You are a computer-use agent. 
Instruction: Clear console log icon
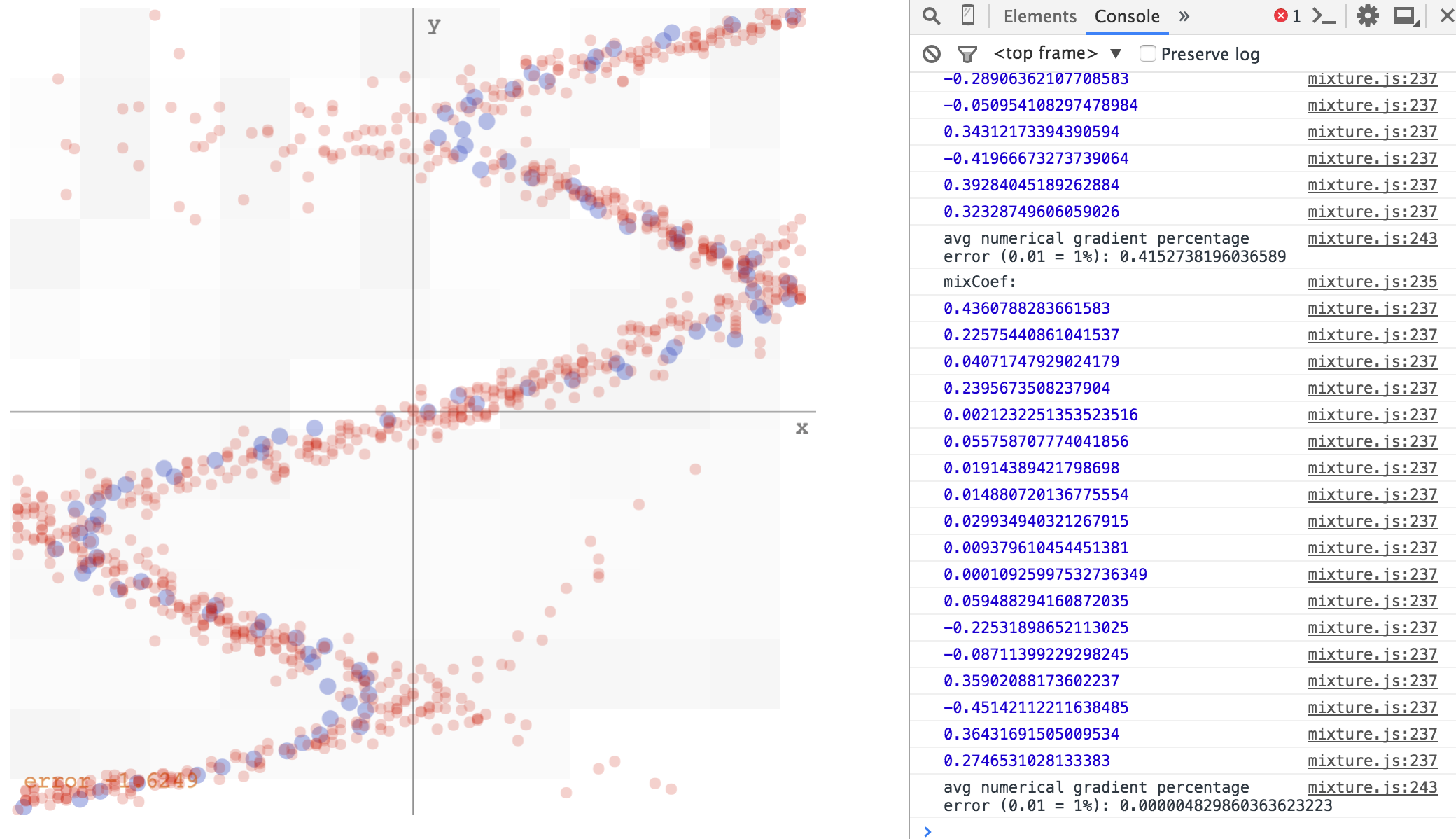932,54
